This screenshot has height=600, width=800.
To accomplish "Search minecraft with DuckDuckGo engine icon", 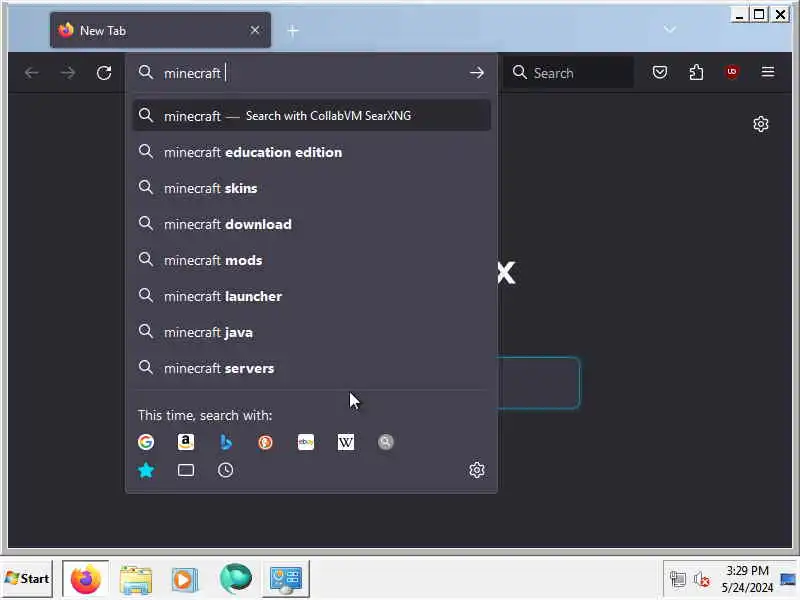I will pos(265,442).
